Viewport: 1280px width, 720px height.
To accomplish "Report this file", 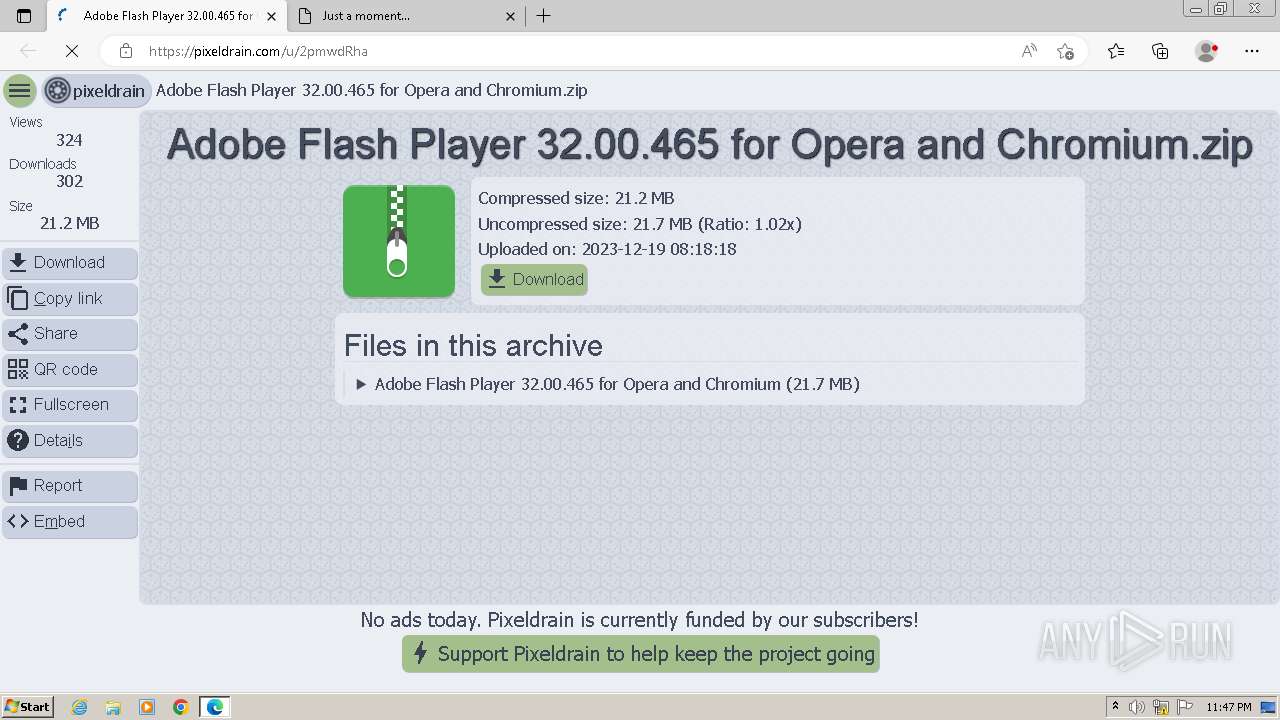I will [x=70, y=486].
